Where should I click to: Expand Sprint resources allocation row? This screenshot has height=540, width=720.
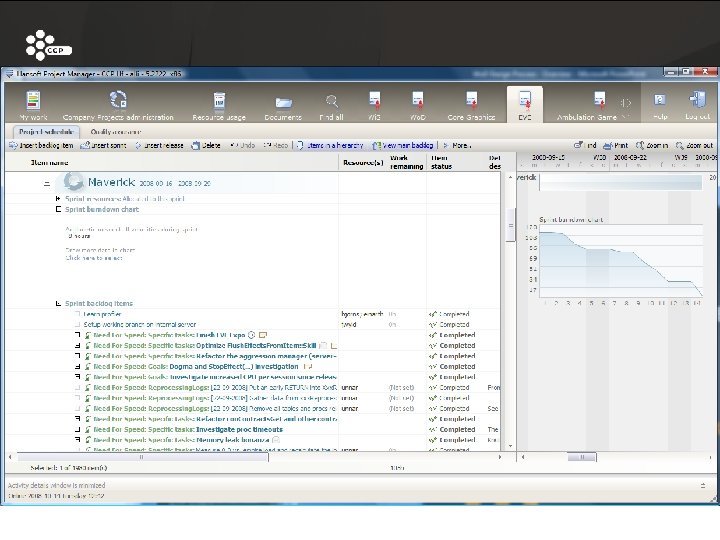(x=58, y=199)
